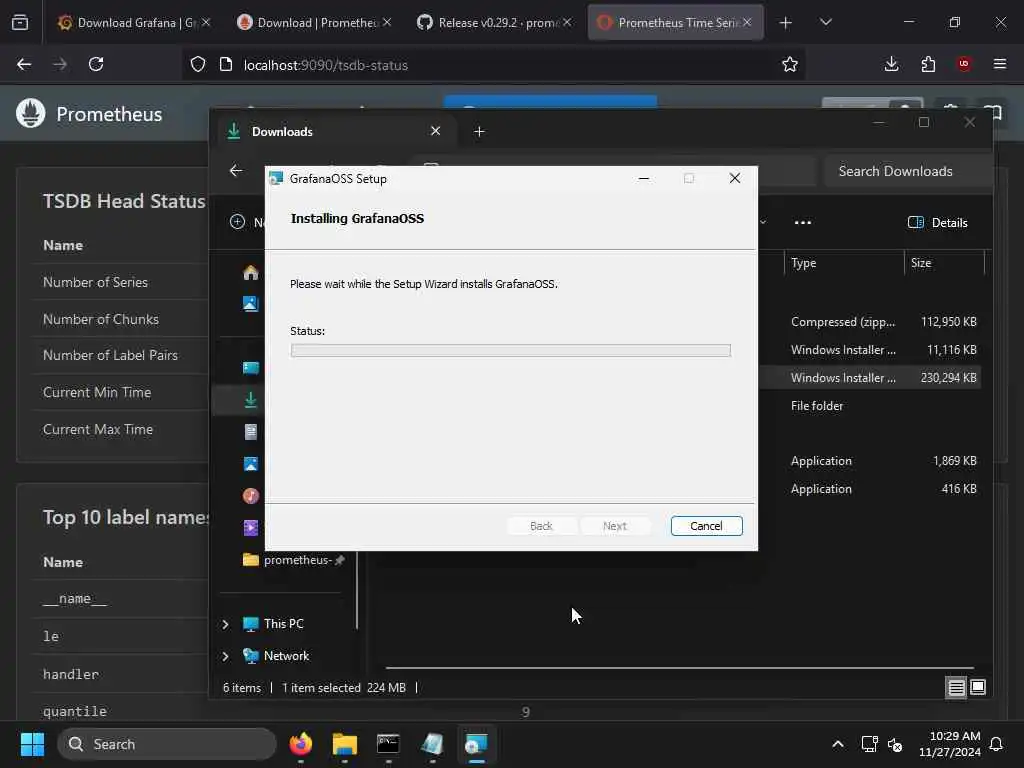
Task: Bookmark this page with the star icon
Action: coord(790,64)
